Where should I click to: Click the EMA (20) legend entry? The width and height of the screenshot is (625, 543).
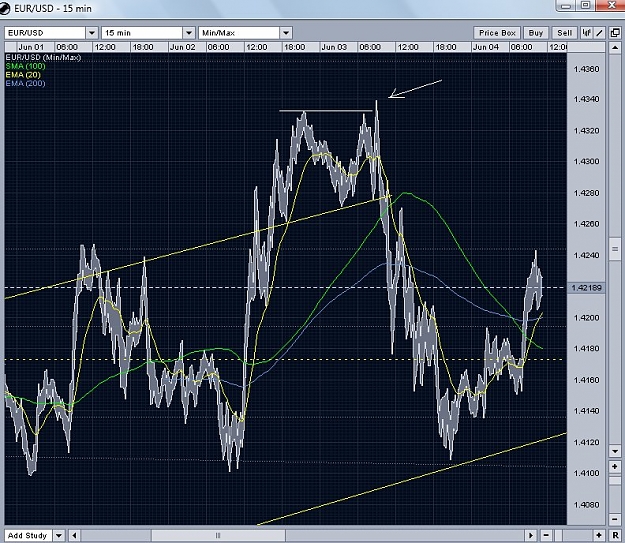[23, 75]
